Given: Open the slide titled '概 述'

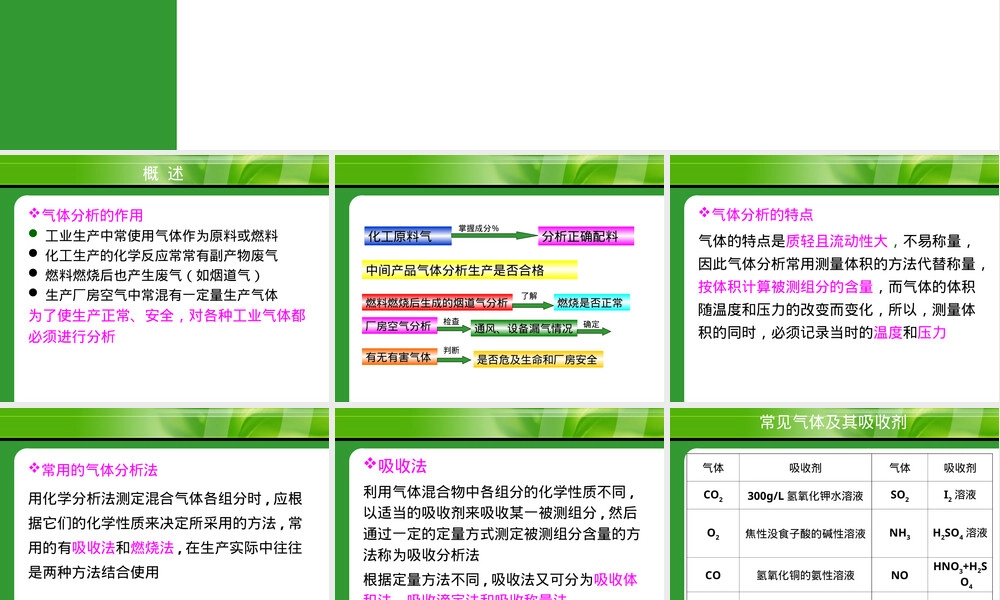Looking at the screenshot, I should tap(165, 279).
